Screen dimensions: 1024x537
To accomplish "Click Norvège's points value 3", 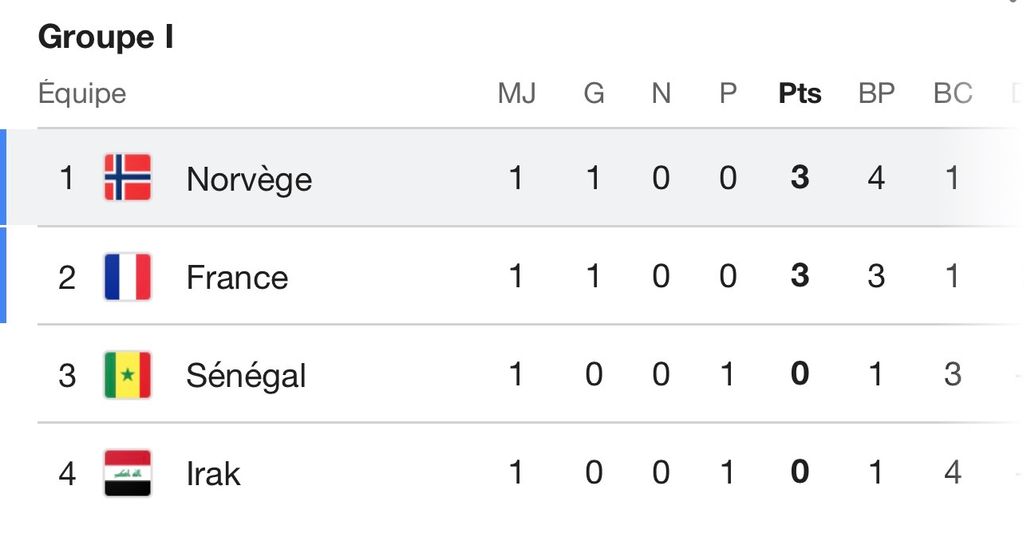I will click(x=799, y=178).
